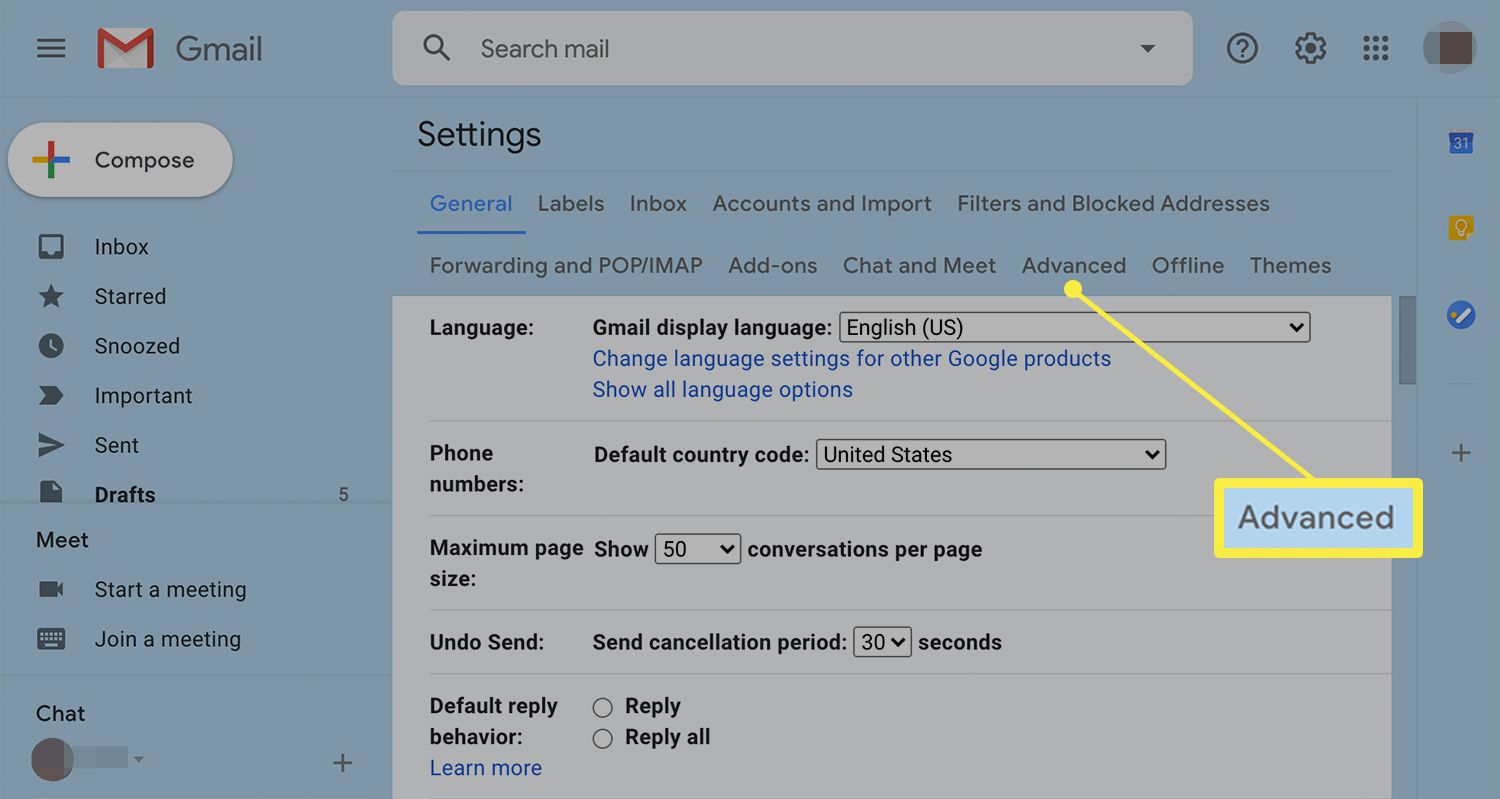
Task: Open Google Keep side panel icon
Action: click(1461, 228)
